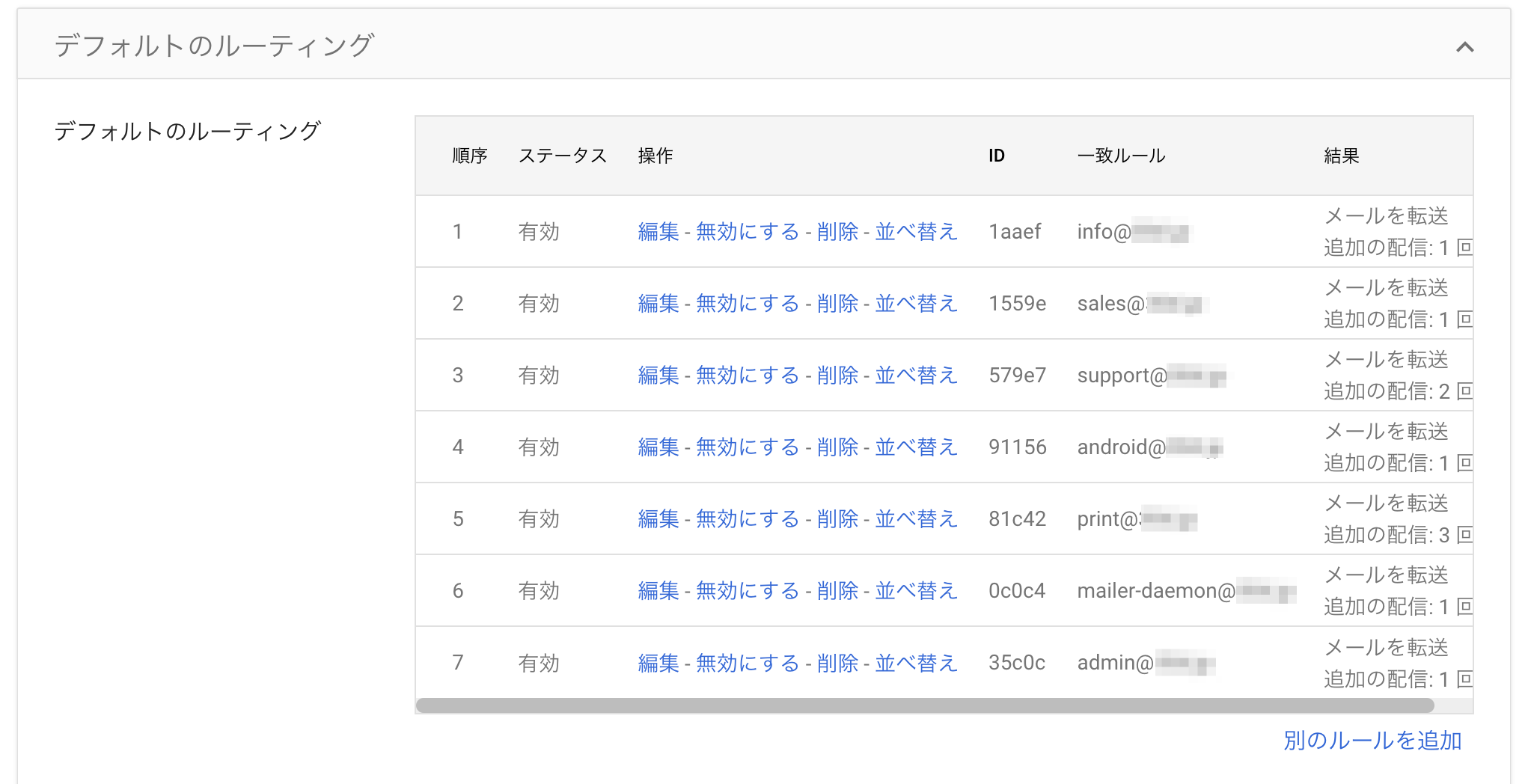The width and height of the screenshot is (1531, 784).
Task: Disable rule number 7
Action: tap(746, 663)
